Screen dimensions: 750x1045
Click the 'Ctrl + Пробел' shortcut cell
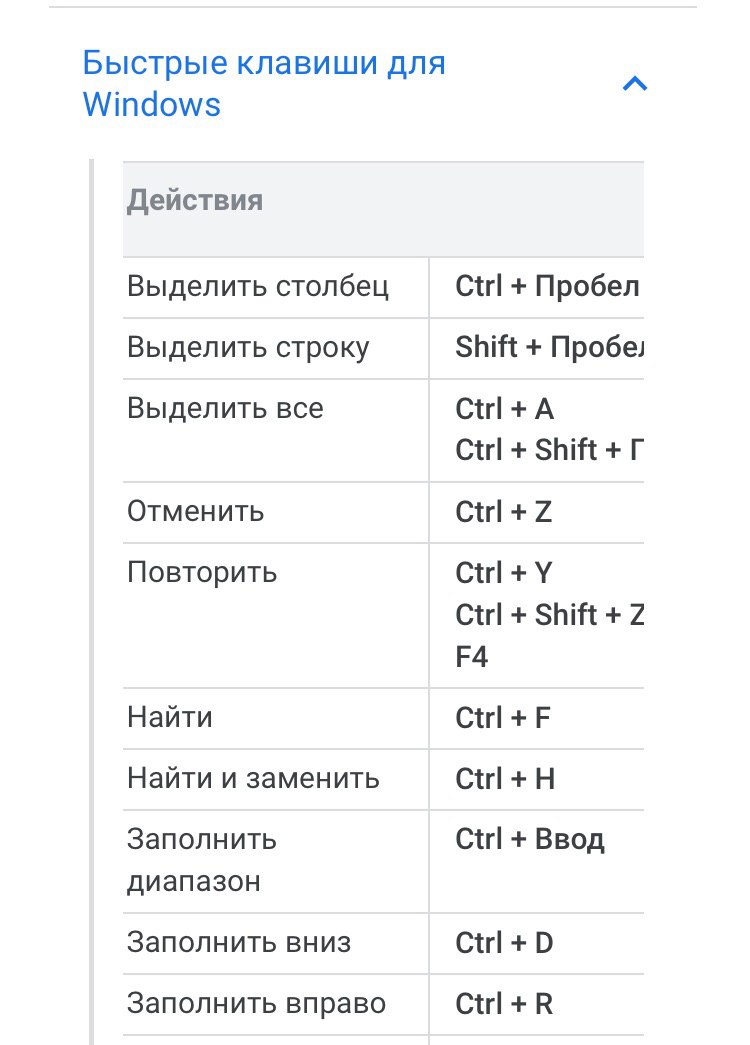(546, 287)
